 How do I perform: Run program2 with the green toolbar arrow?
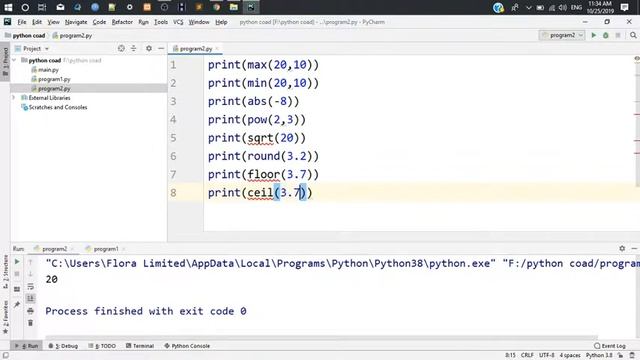(594, 36)
